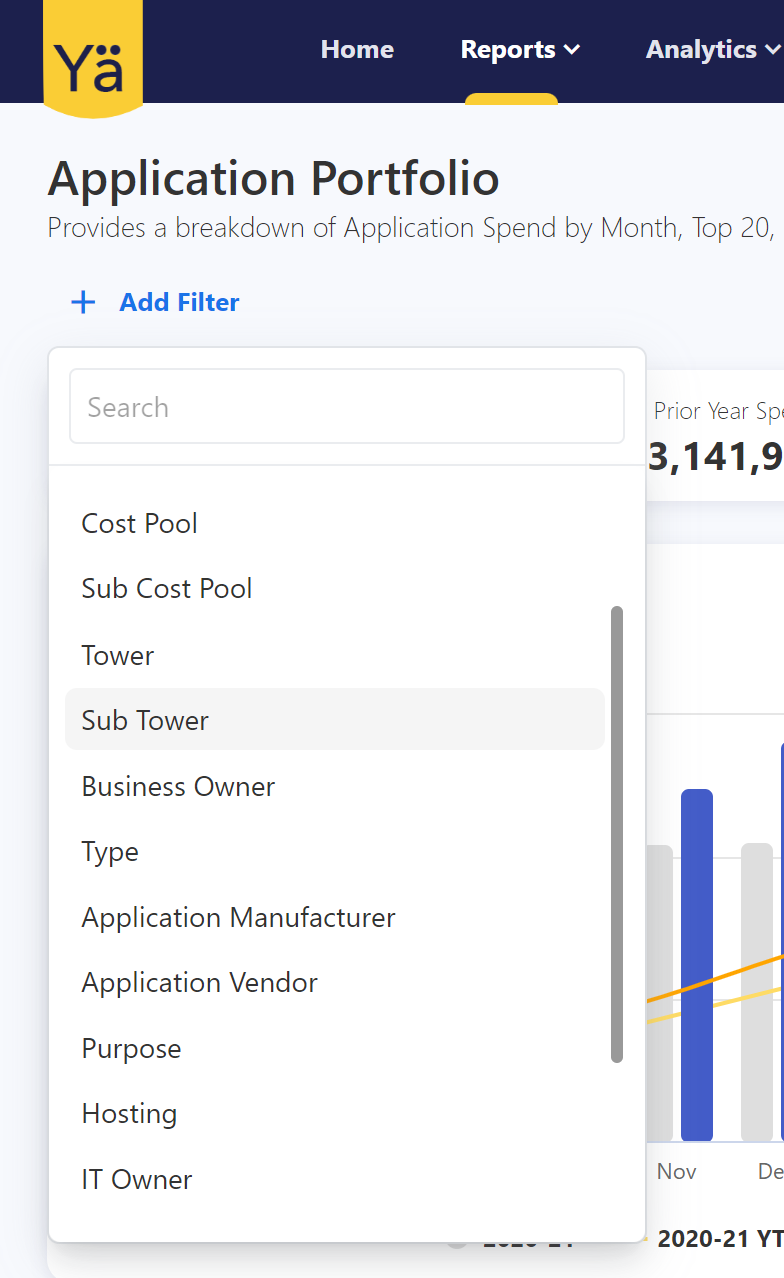Open the Reports dropdown menu
This screenshot has height=1278, width=784.
pyautogui.click(x=519, y=50)
